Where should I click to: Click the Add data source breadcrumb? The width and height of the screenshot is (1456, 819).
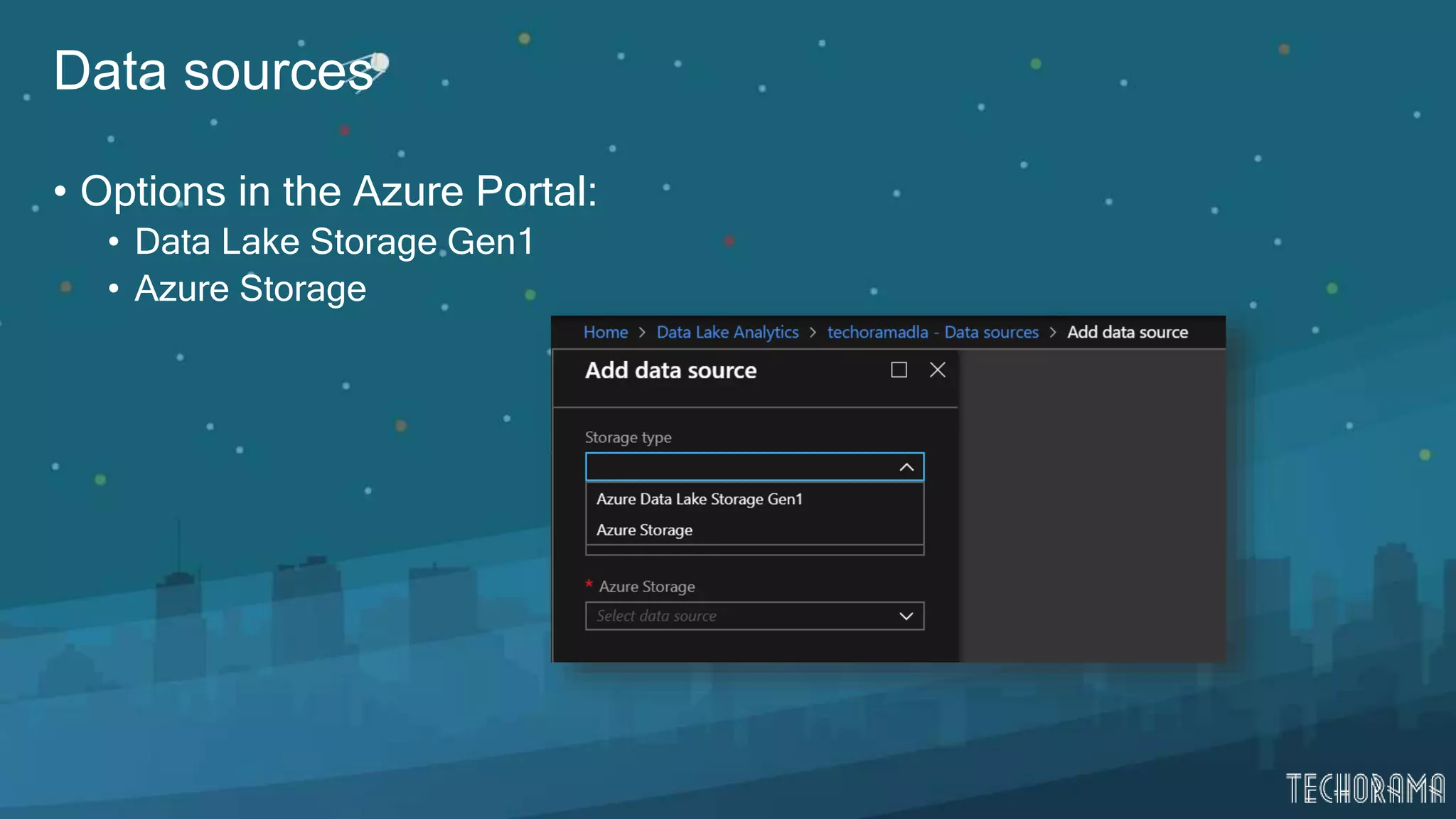1128,332
